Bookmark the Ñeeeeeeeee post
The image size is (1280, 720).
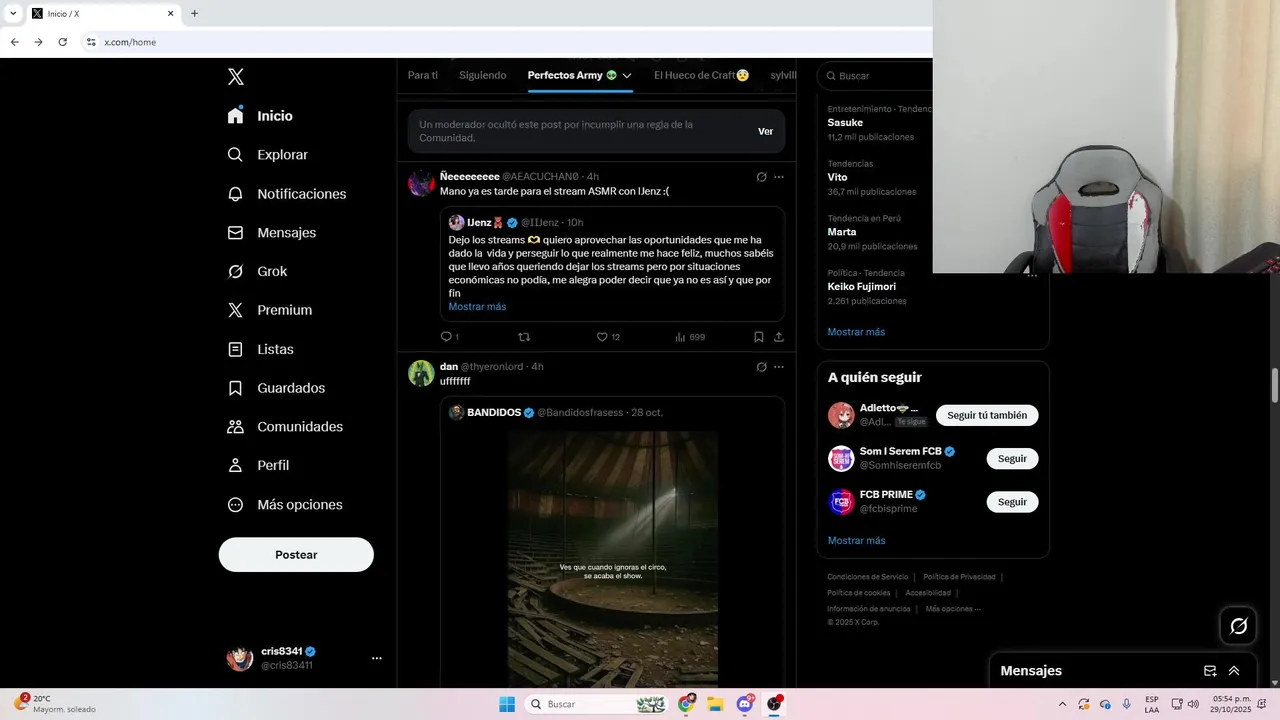pyautogui.click(x=759, y=337)
